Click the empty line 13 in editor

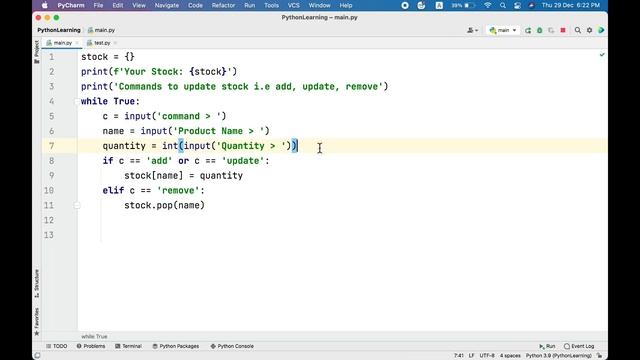click(x=342, y=235)
